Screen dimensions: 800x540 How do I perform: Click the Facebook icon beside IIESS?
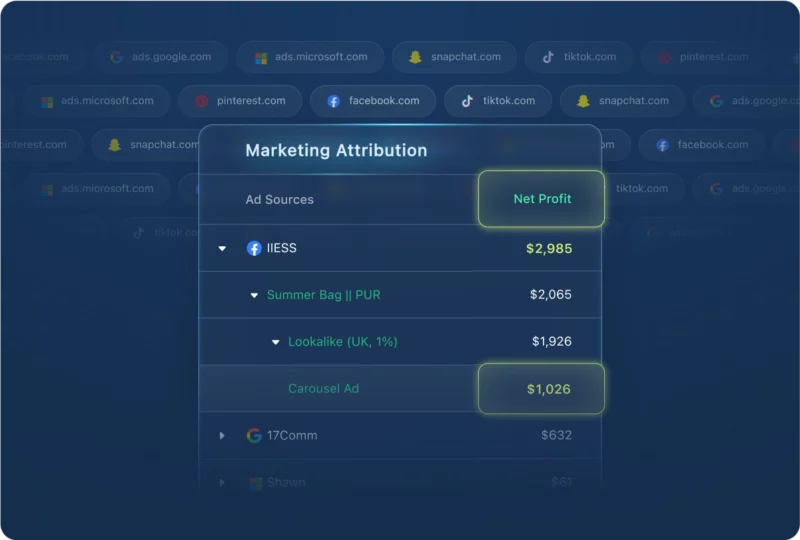click(x=254, y=248)
